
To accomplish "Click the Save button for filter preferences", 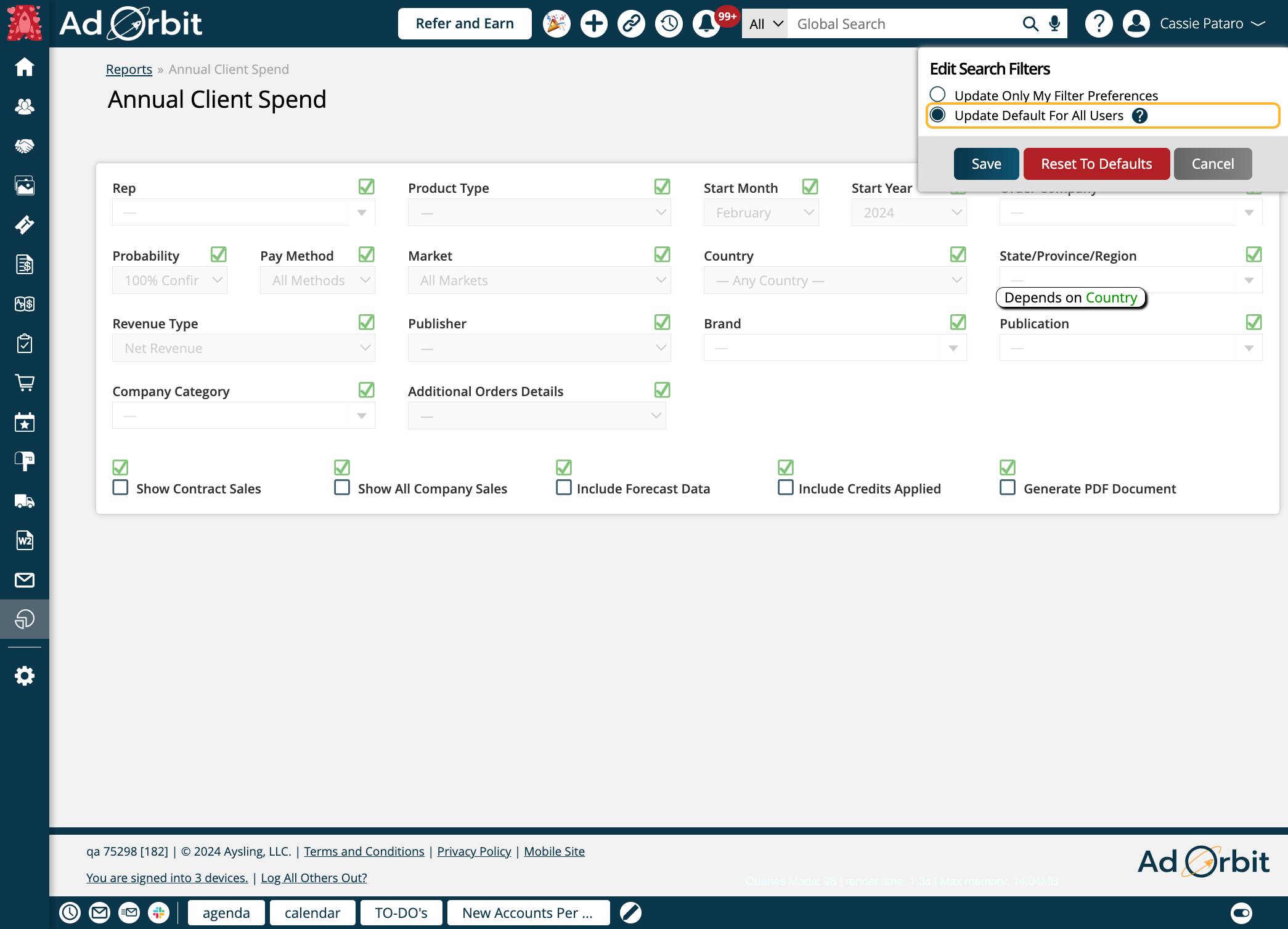I will click(985, 164).
